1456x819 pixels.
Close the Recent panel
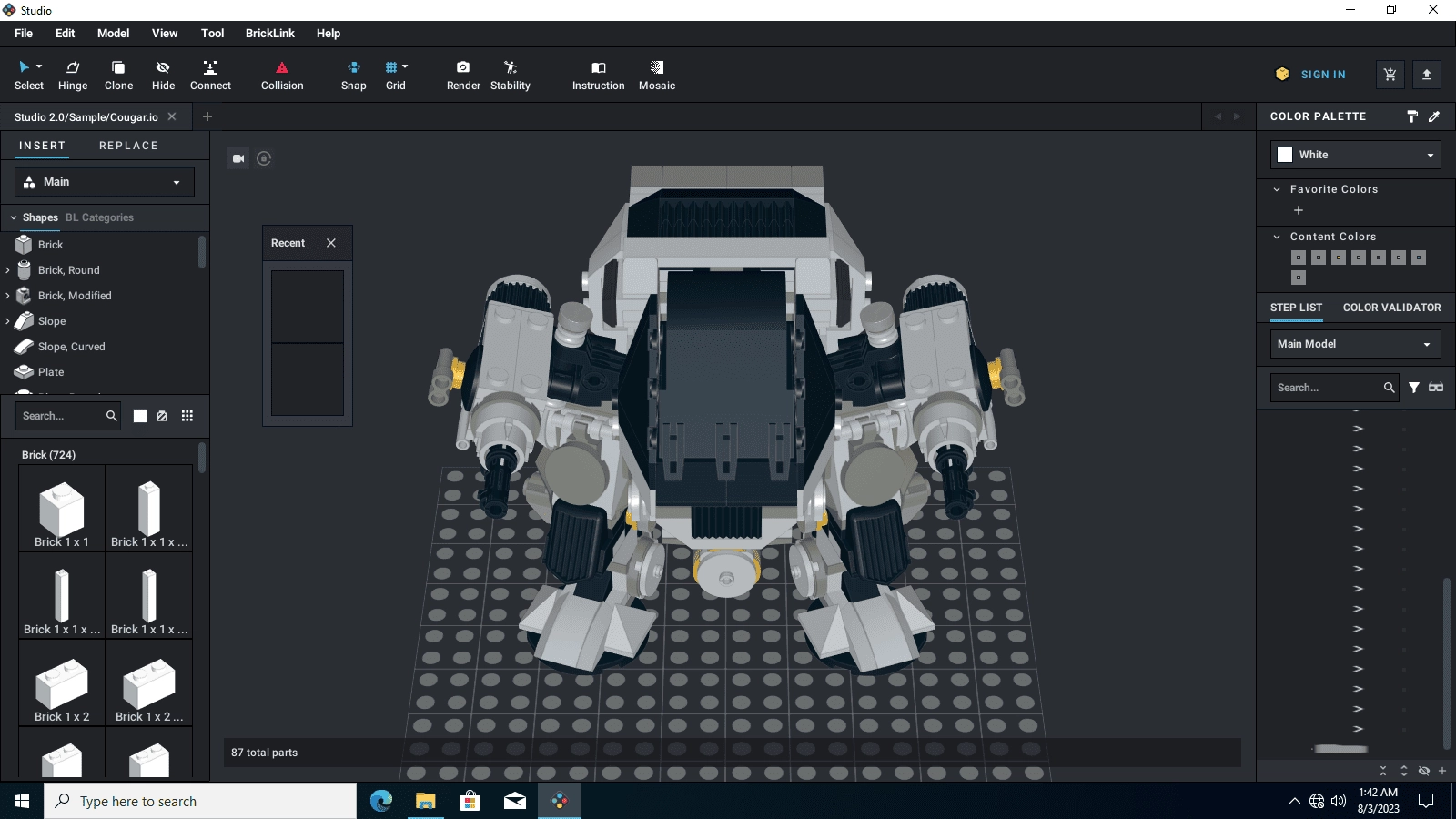click(x=331, y=243)
